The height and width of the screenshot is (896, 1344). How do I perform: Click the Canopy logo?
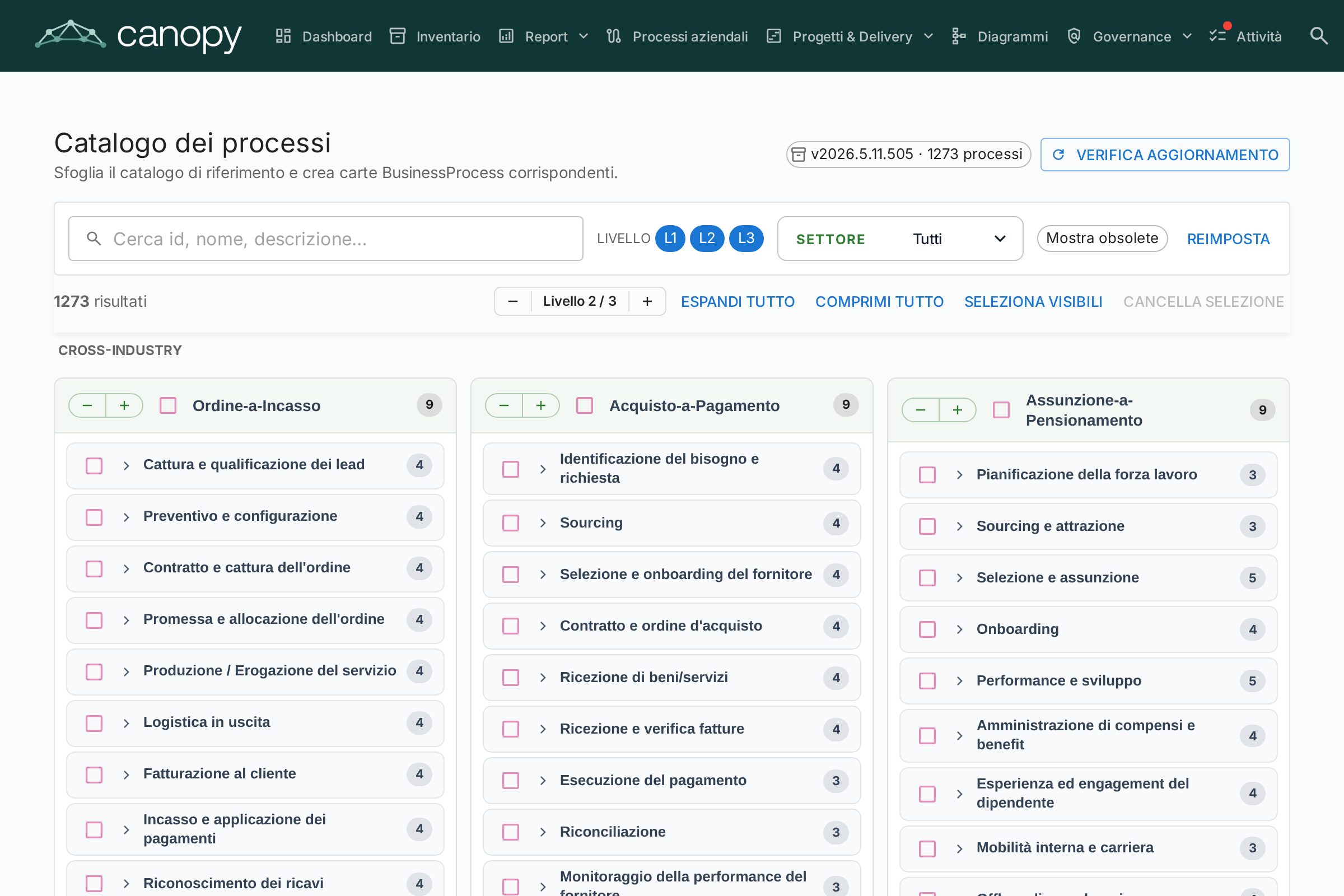[x=138, y=35]
